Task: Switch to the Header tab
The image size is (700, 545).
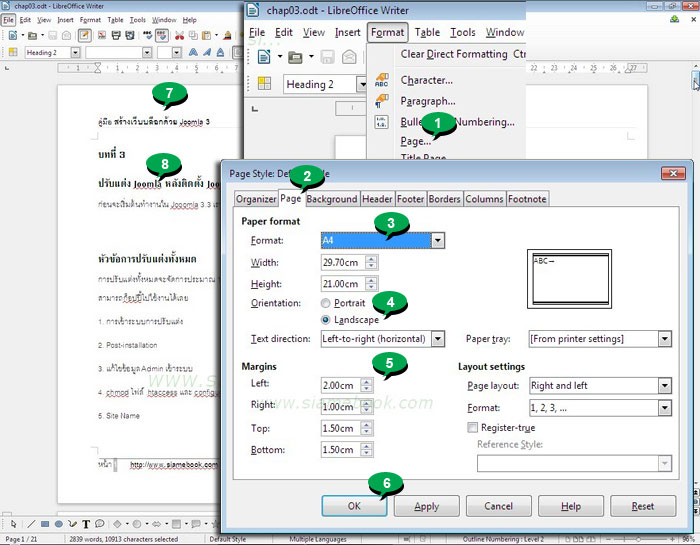Action: [x=377, y=199]
